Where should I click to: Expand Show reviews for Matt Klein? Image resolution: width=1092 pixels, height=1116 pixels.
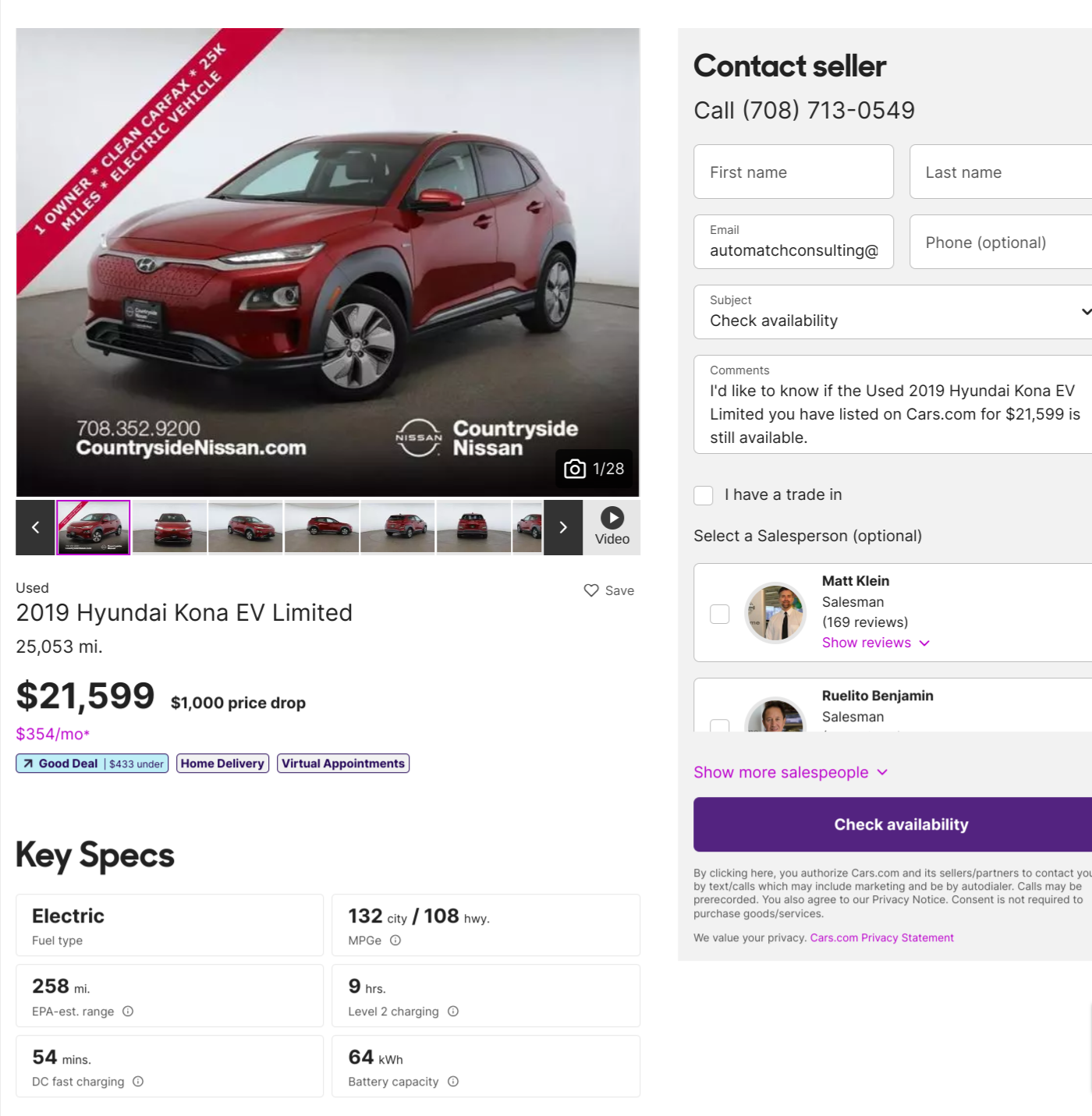pyautogui.click(x=875, y=643)
